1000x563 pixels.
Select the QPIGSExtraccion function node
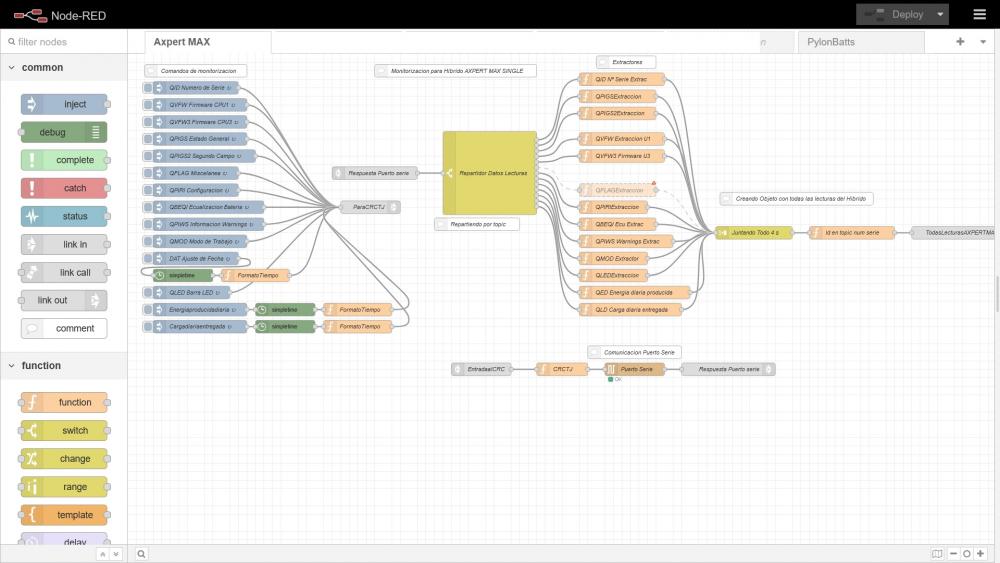coord(617,96)
